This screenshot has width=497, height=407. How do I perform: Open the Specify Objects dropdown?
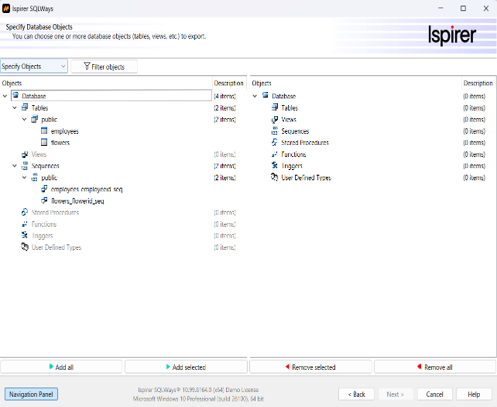[x=34, y=66]
